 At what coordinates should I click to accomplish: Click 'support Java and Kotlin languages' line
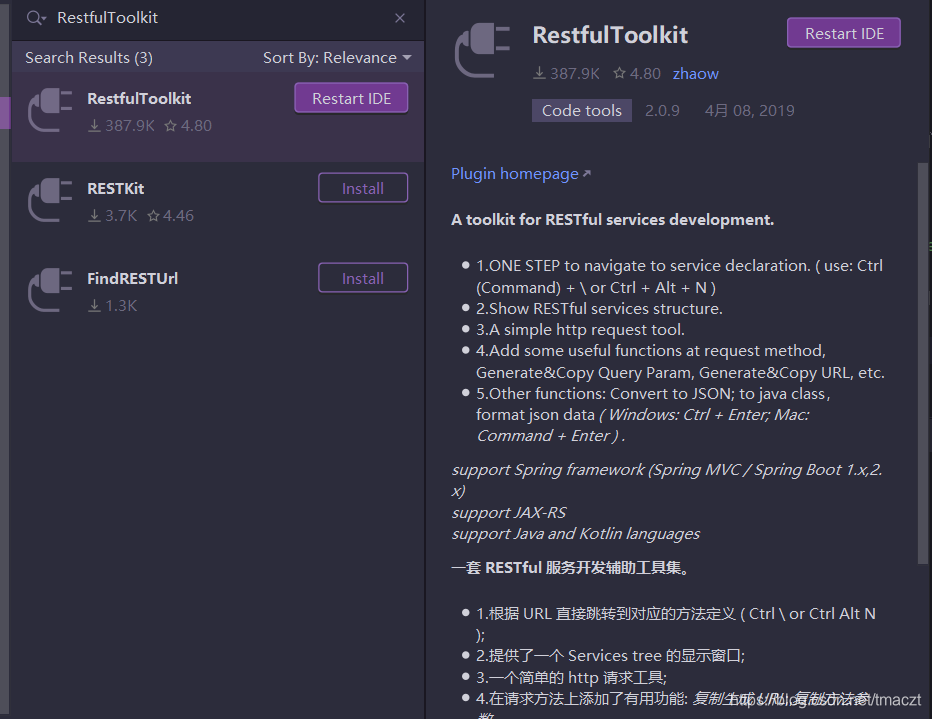(x=575, y=534)
